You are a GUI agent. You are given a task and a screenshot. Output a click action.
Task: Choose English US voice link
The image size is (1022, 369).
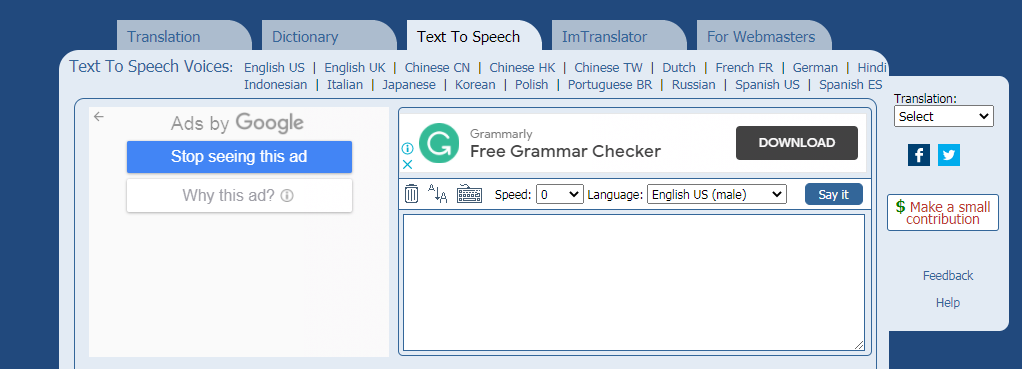point(274,68)
